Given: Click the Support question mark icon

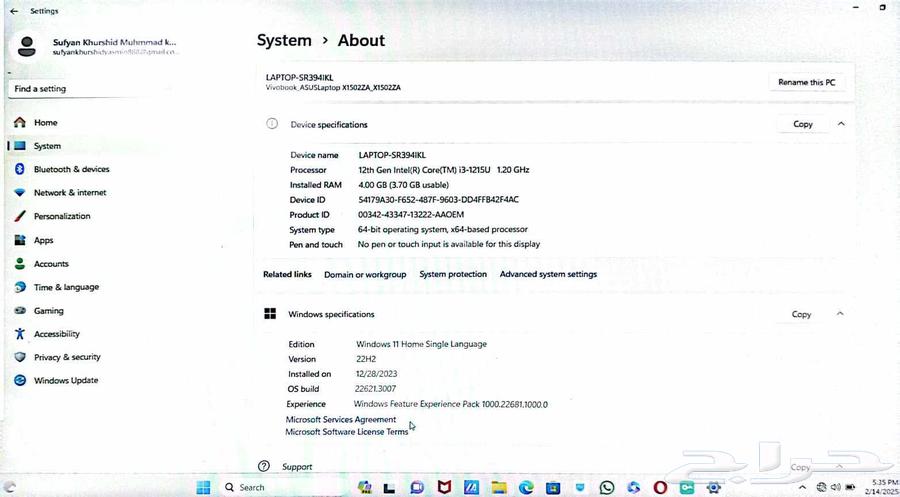Looking at the screenshot, I should coord(264,466).
